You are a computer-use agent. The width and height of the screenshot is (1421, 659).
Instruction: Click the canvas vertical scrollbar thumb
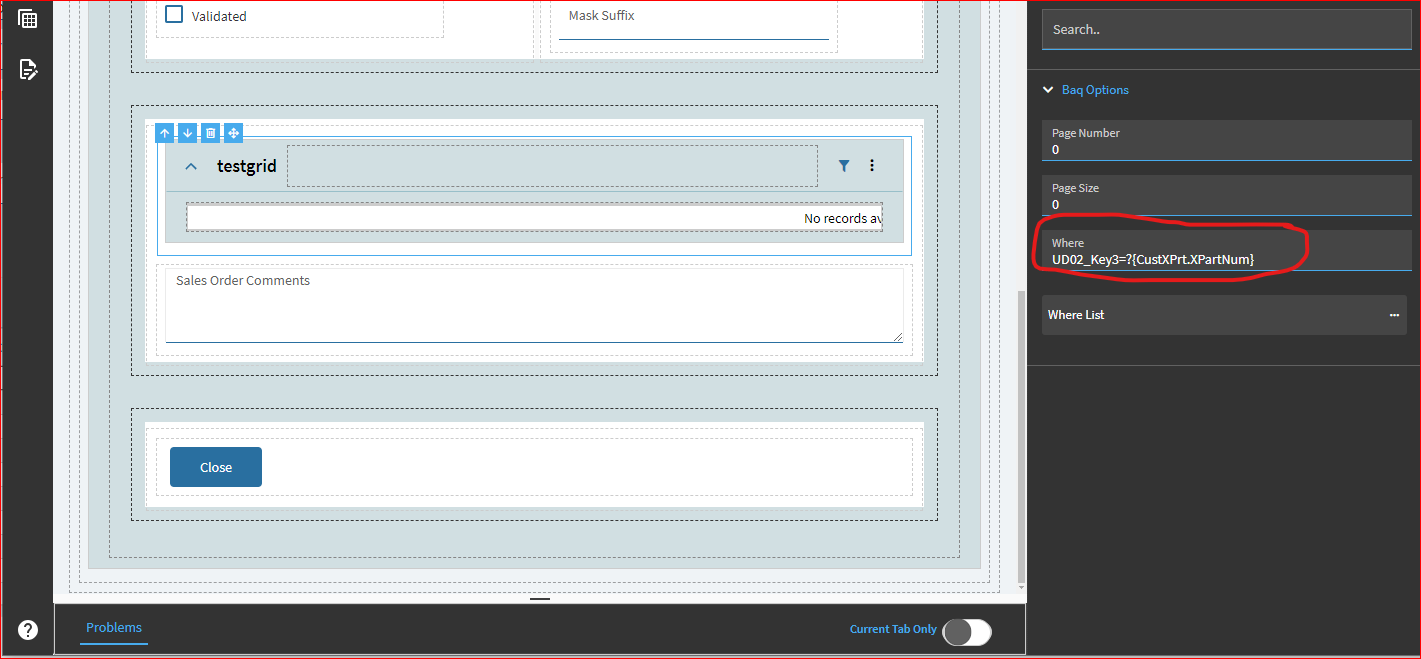[1021, 437]
